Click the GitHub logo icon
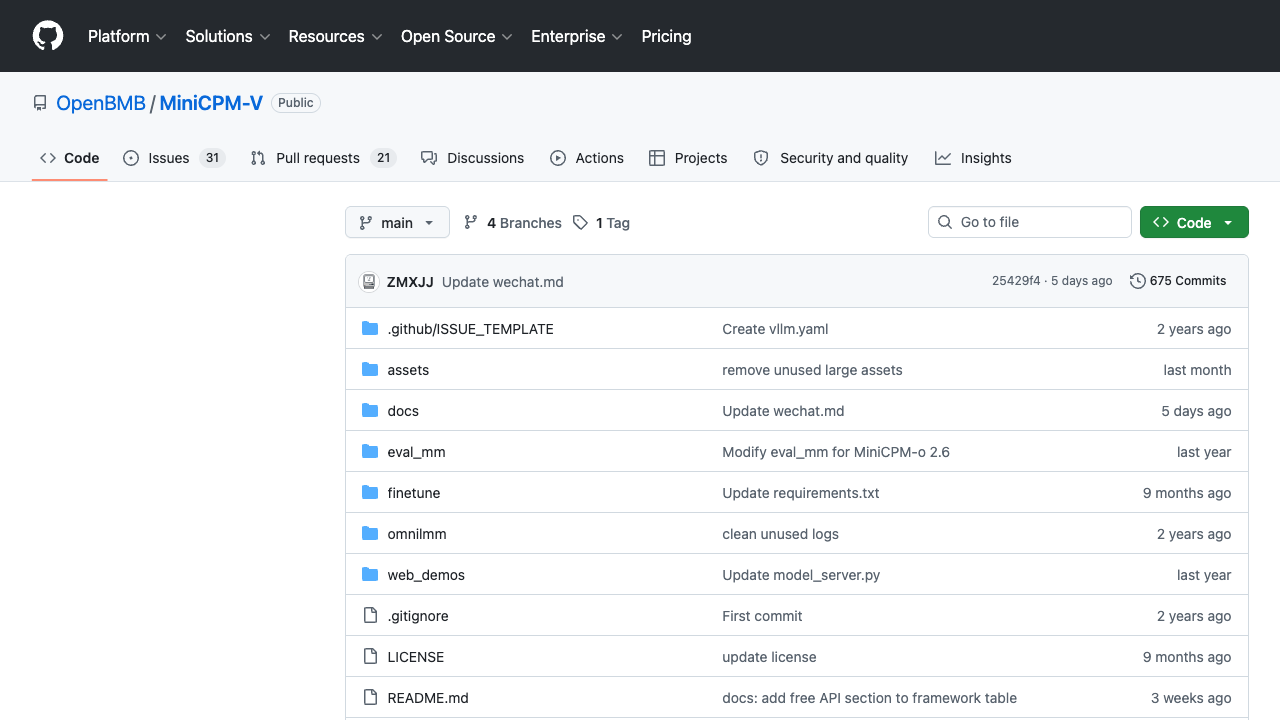The image size is (1280, 720). [x=48, y=36]
